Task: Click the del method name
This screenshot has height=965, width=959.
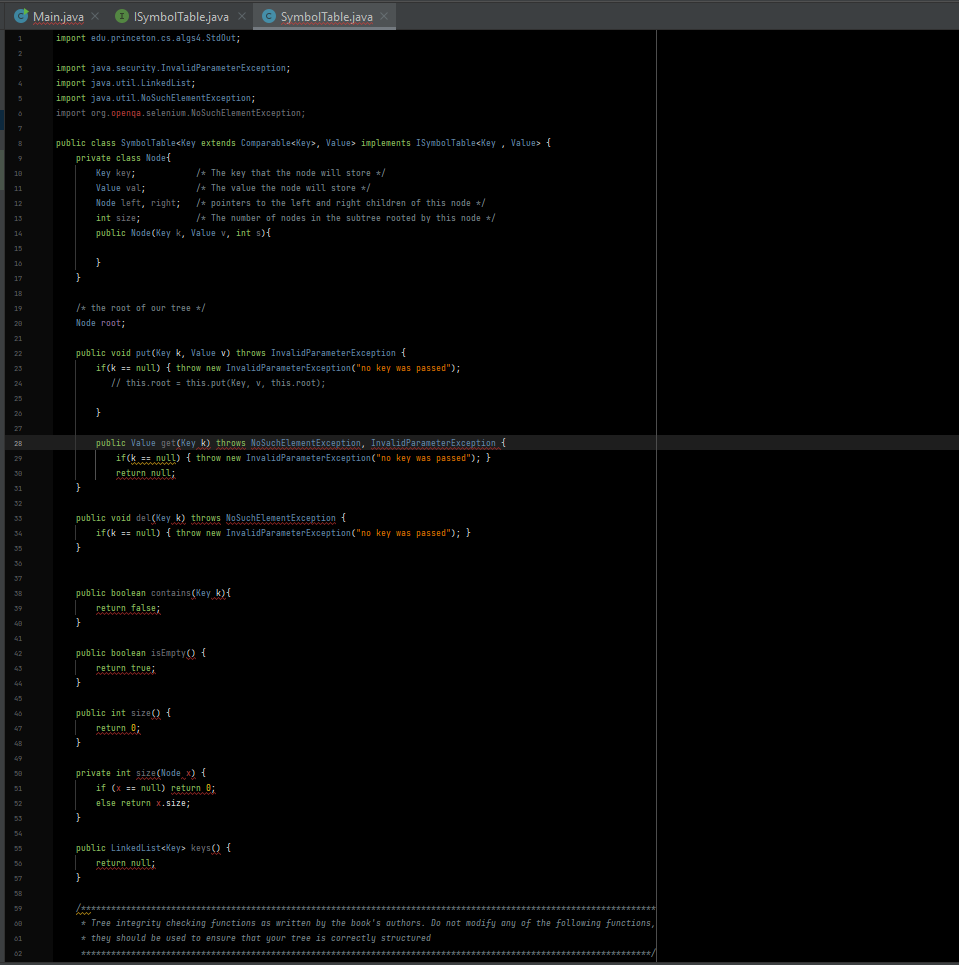Action: [x=143, y=518]
